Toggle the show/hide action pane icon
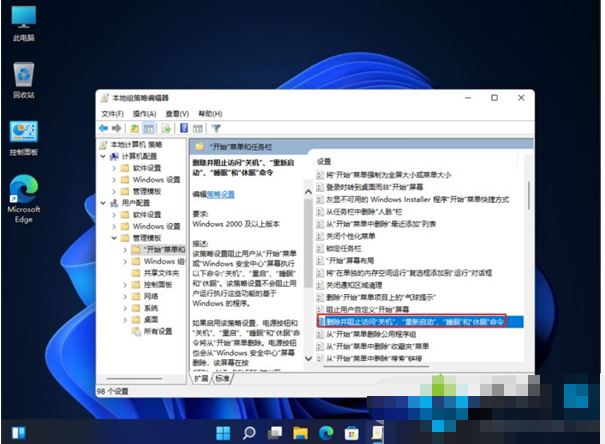This screenshot has height=444, width=605. (198, 128)
